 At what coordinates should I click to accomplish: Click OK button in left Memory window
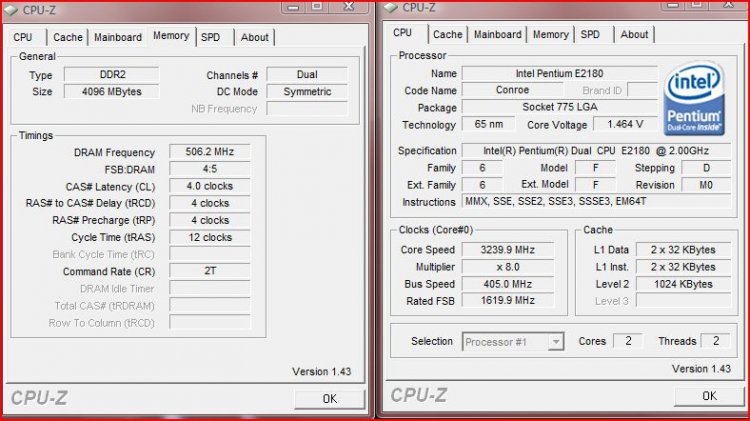click(330, 399)
